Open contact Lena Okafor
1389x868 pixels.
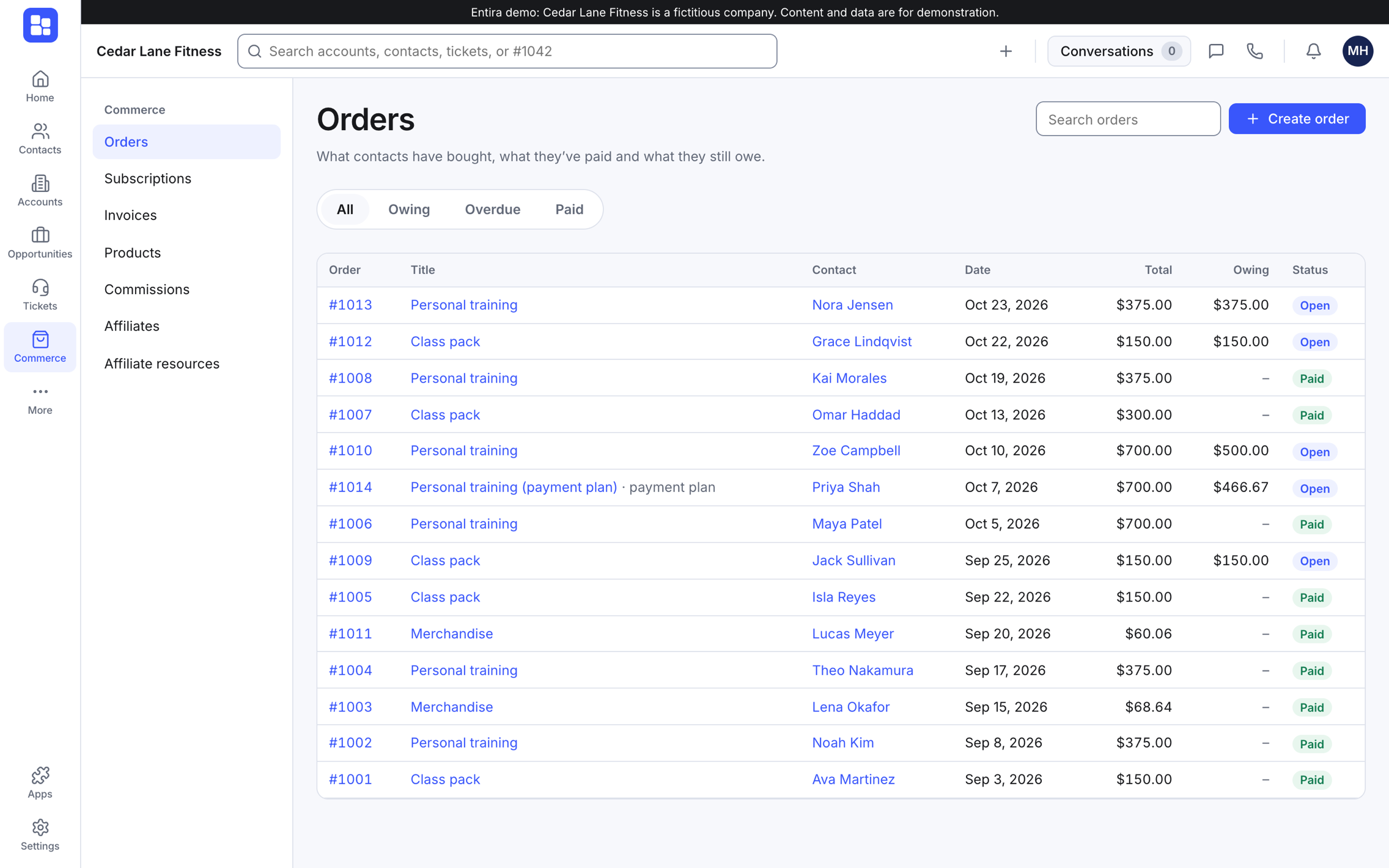pyautogui.click(x=850, y=707)
